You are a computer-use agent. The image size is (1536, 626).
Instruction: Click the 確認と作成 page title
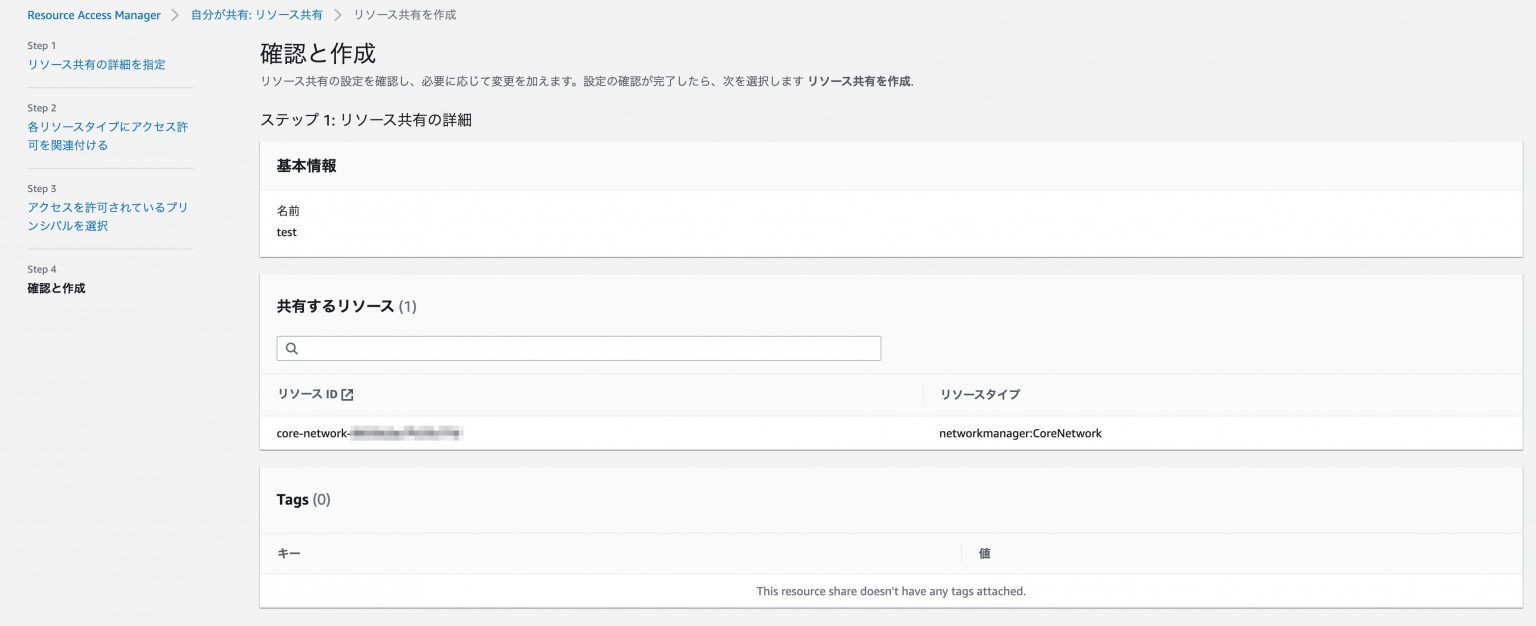point(318,53)
